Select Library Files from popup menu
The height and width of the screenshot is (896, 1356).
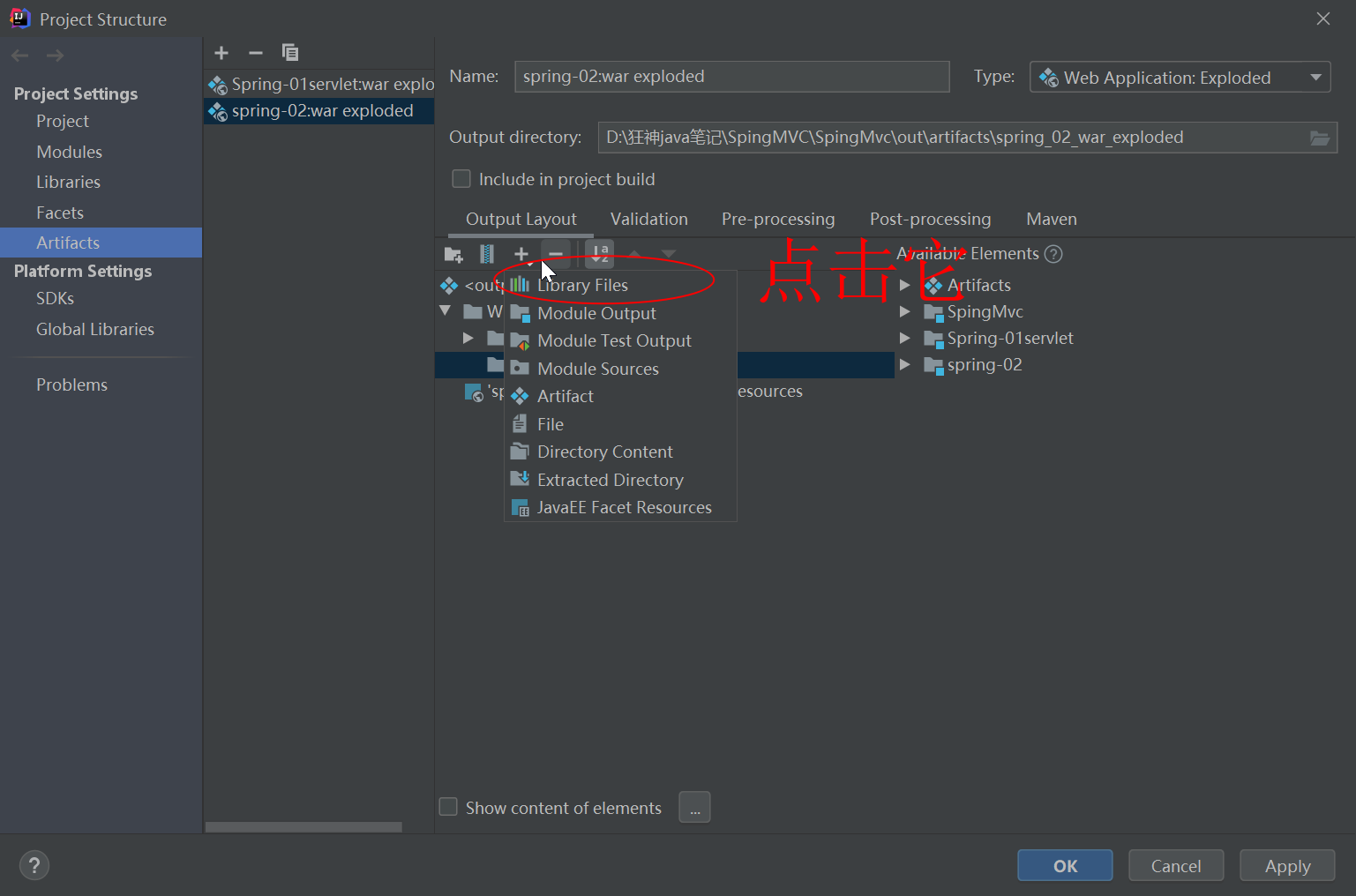tap(620, 285)
